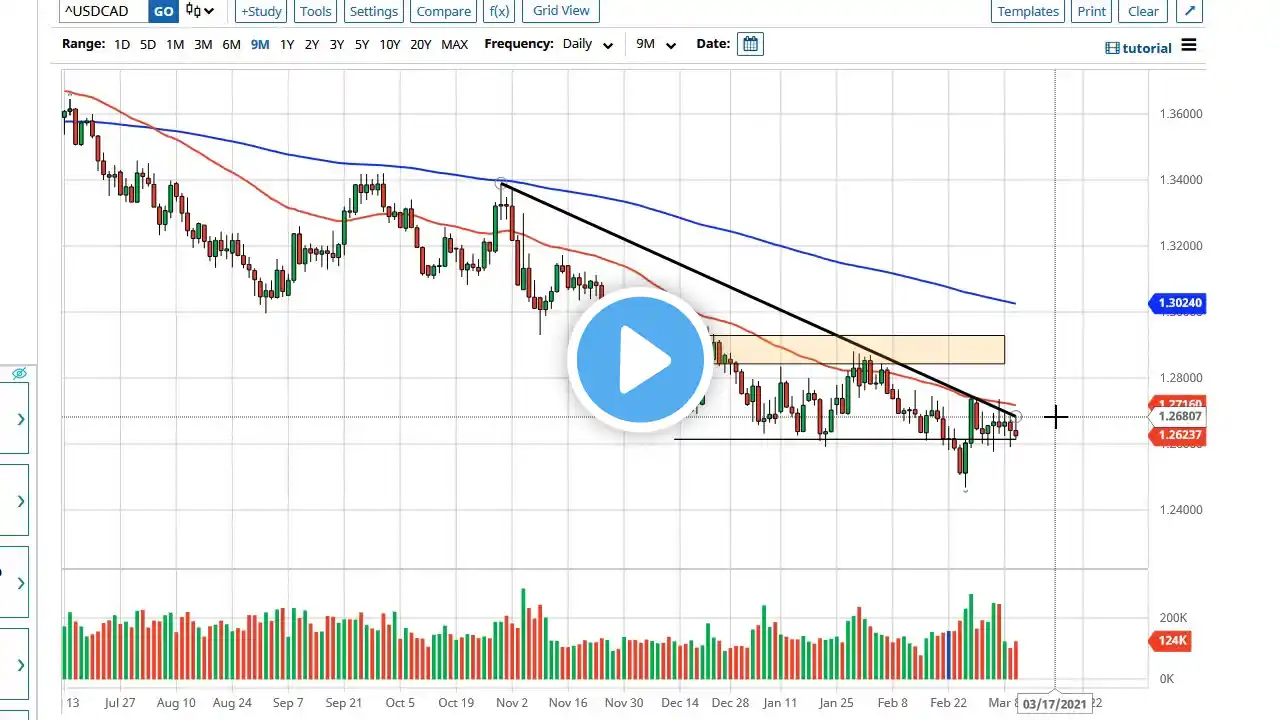The image size is (1280, 720).
Task: Clear the chart using the Clear button
Action: 1143,11
